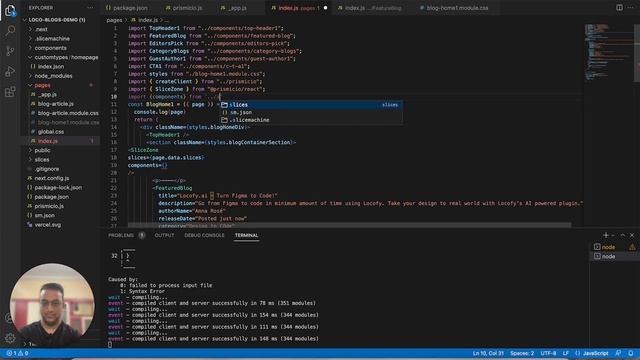Viewport: 640px width, 360px height.
Task: Change encoding via UTF-8 status item
Action: pyautogui.click(x=548, y=353)
